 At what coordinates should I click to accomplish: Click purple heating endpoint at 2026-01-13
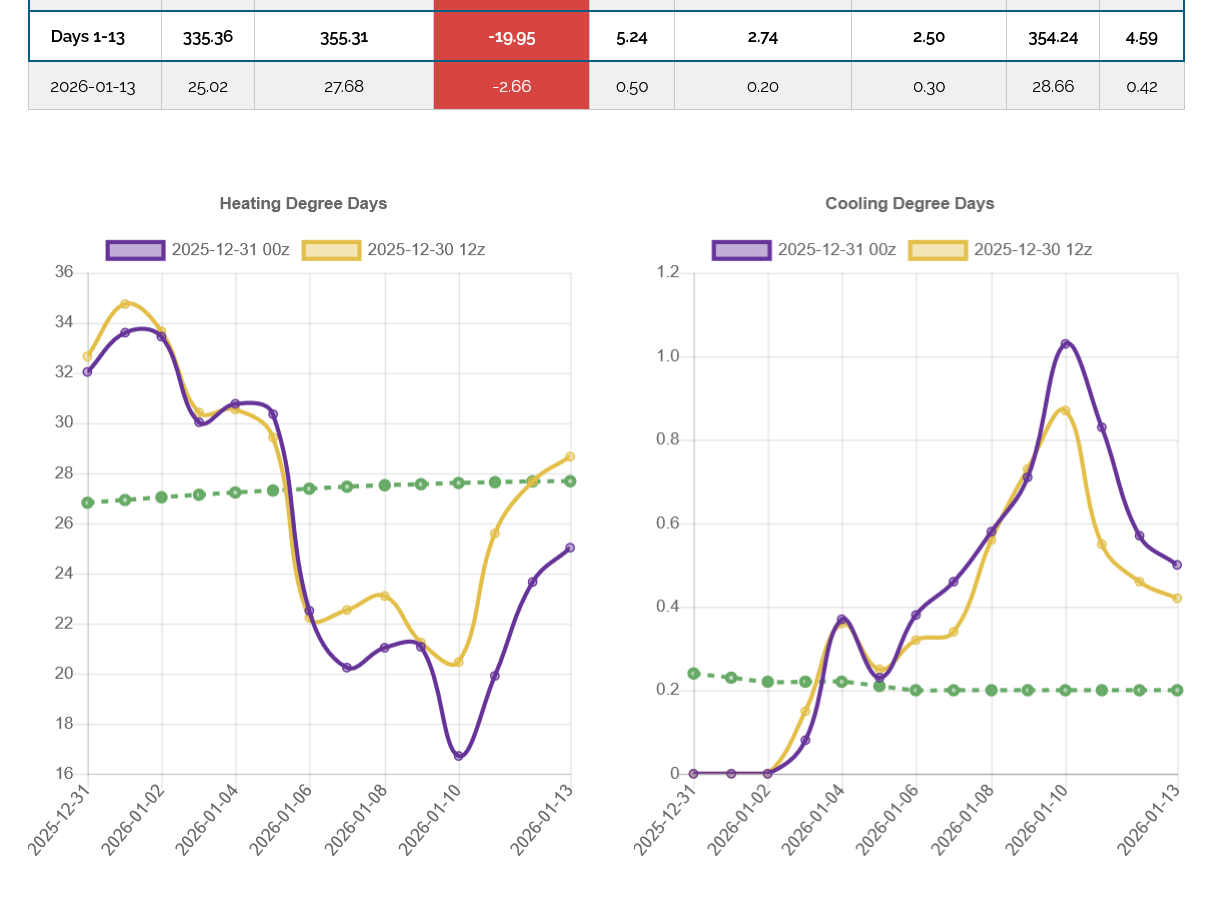pyautogui.click(x=570, y=548)
